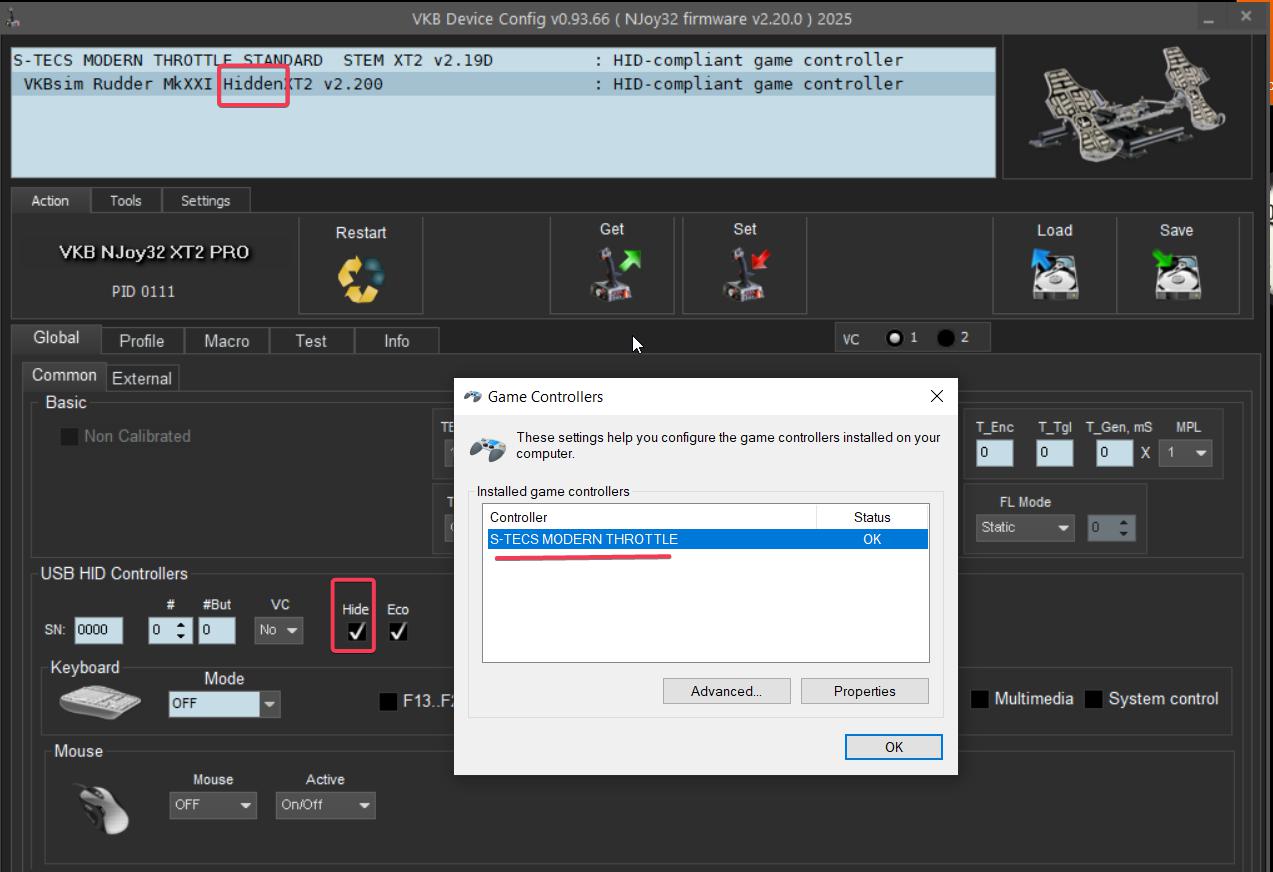Select VC radio button 1
1273x872 pixels.
click(894, 338)
